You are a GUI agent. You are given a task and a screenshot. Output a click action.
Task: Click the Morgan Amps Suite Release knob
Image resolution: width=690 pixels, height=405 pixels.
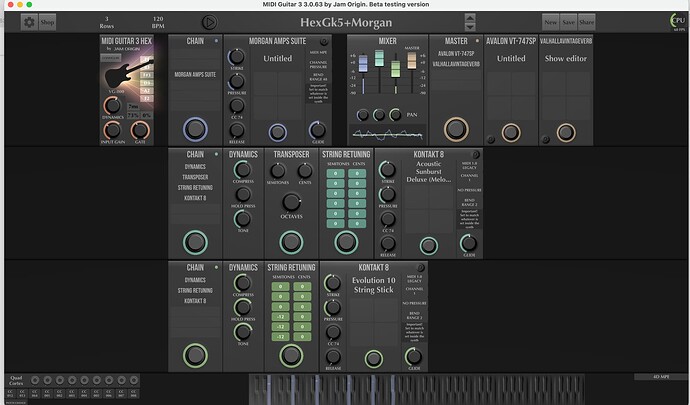tap(237, 130)
